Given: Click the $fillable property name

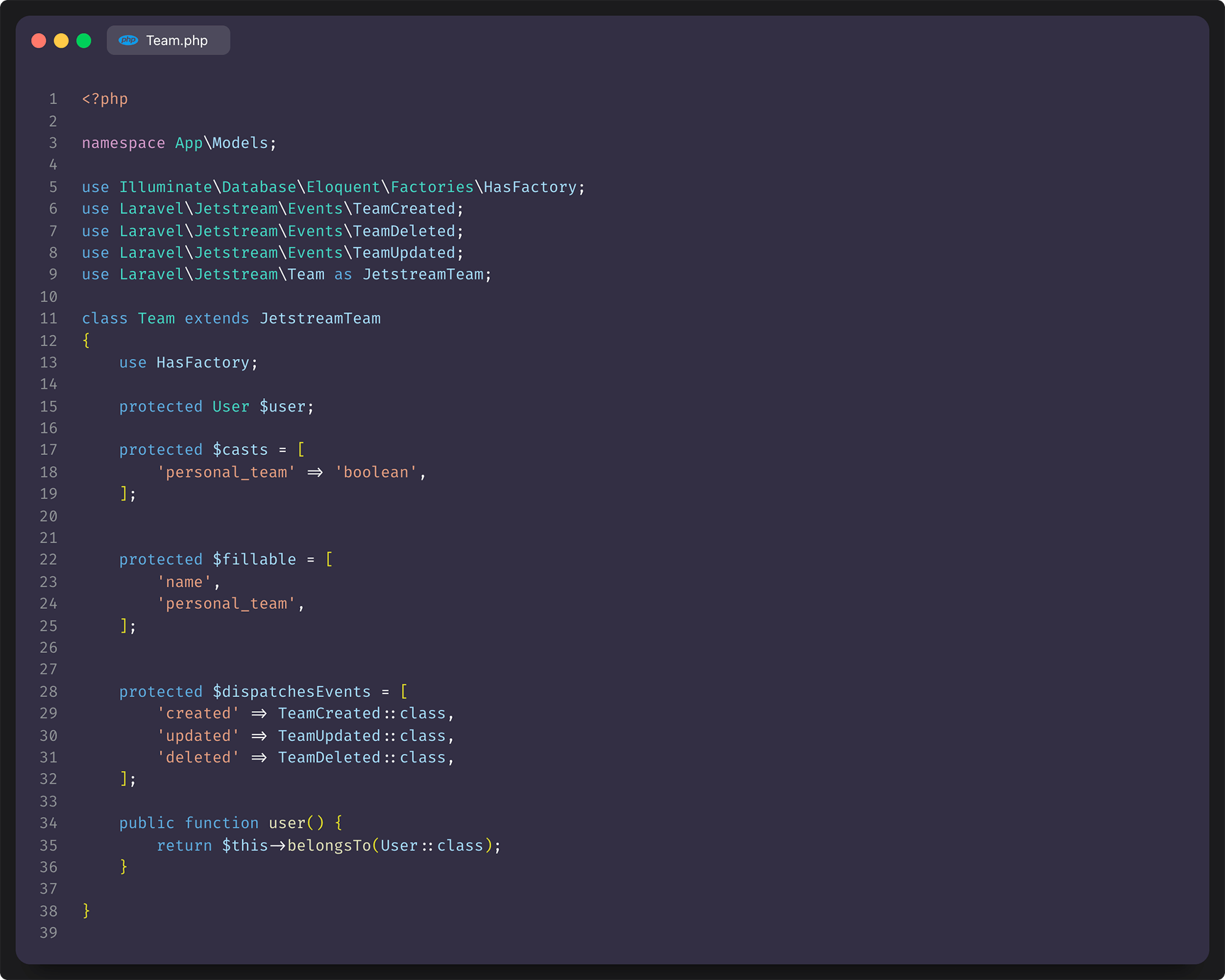Looking at the screenshot, I should [254, 560].
